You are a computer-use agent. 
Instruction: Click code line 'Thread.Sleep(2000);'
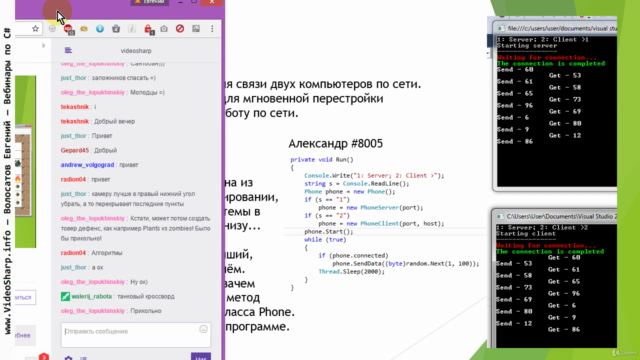pyautogui.click(x=351, y=271)
